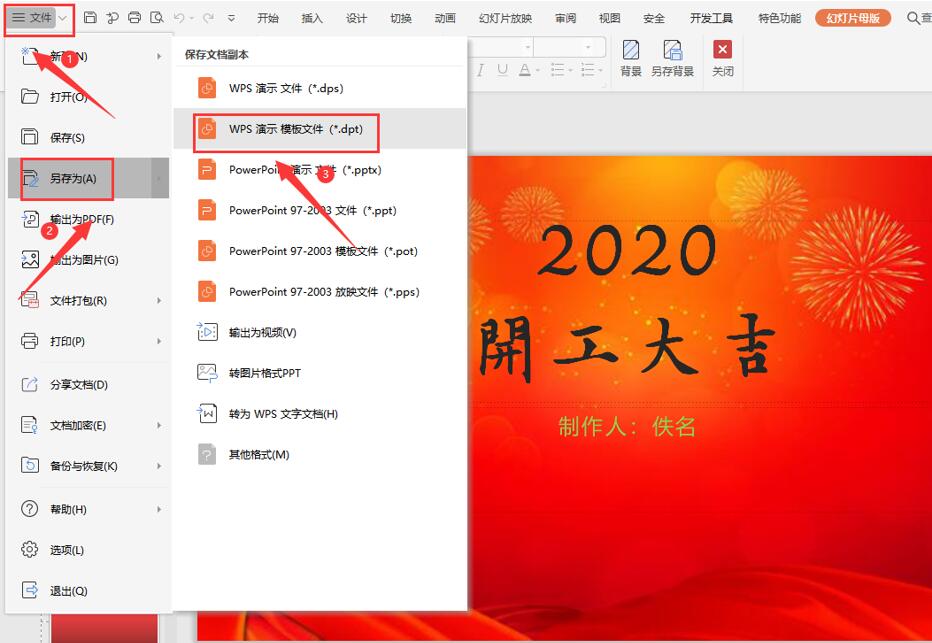
Task: Expand the arrow next to 文件
Action: pos(63,18)
